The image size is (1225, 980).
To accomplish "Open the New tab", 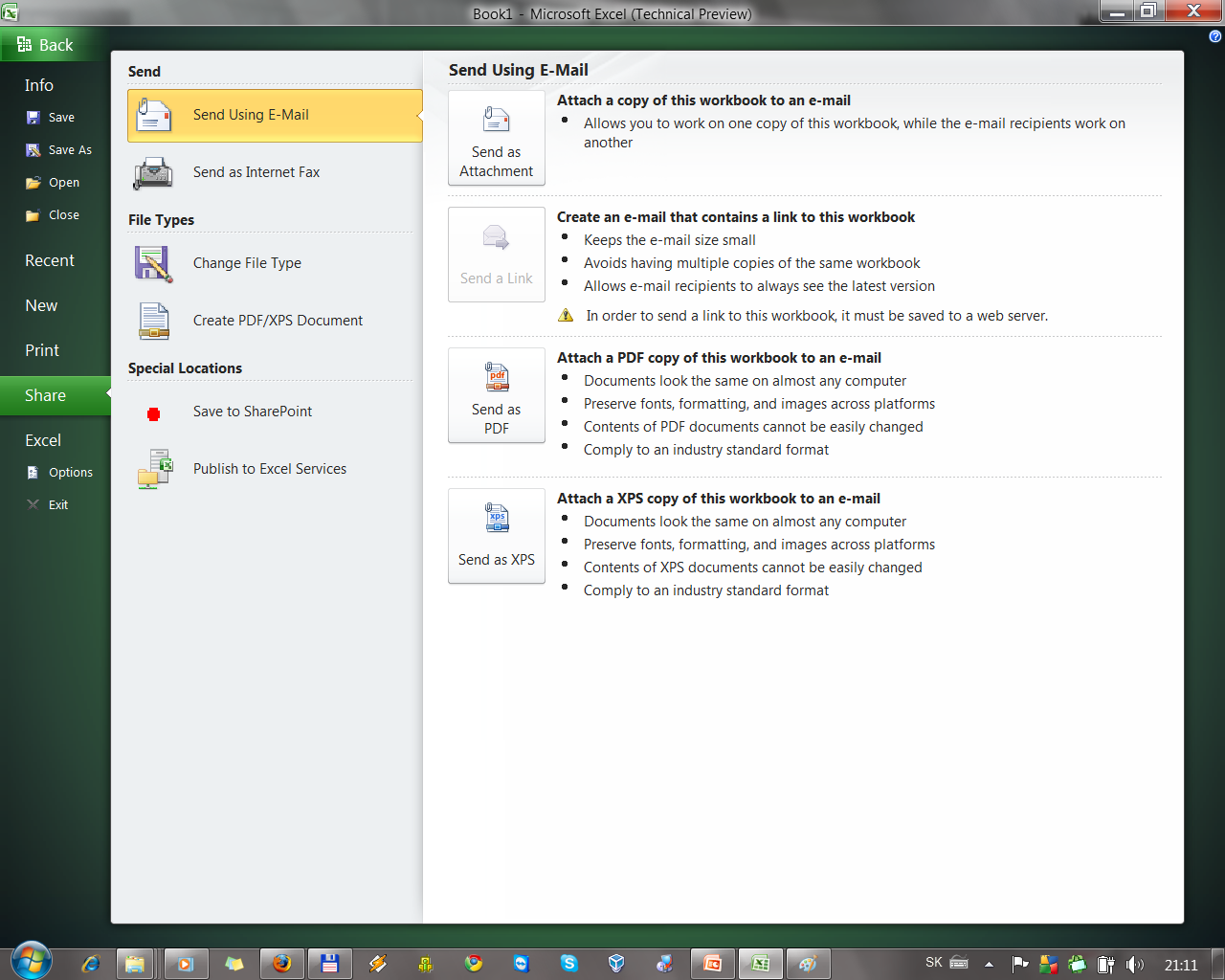I will (x=41, y=305).
